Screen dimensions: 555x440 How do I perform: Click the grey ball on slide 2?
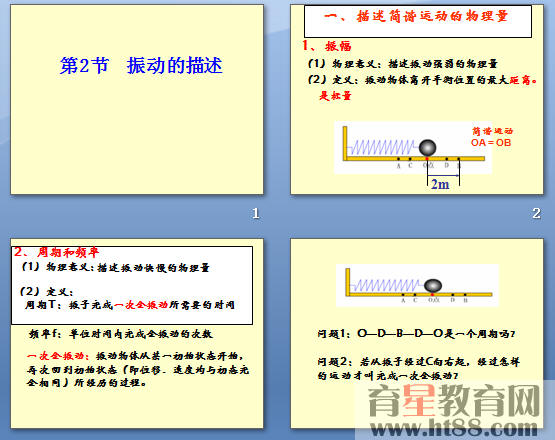pos(427,147)
